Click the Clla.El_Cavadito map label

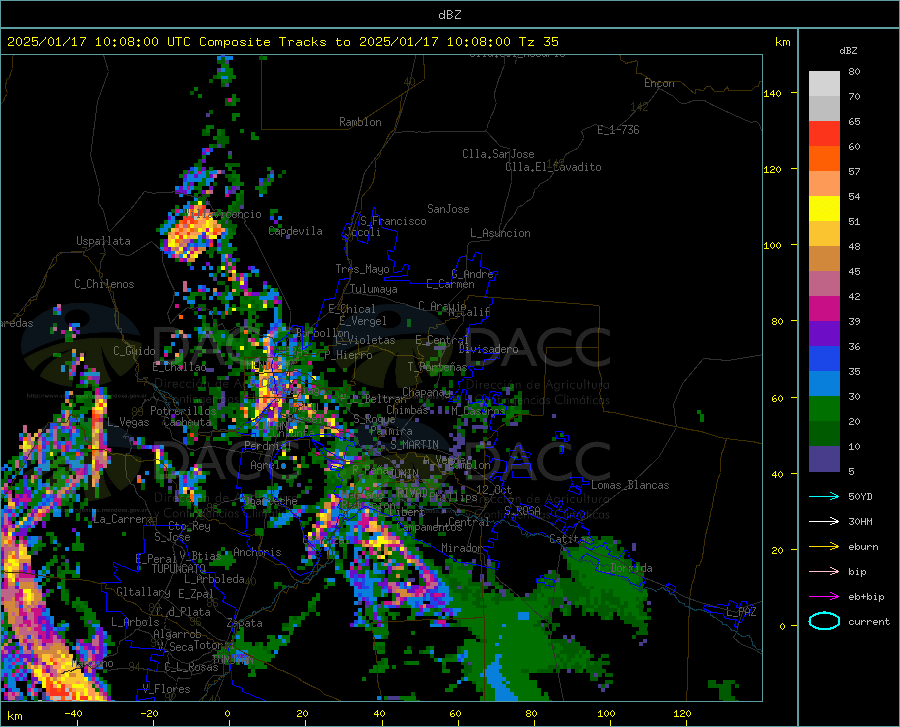(553, 167)
